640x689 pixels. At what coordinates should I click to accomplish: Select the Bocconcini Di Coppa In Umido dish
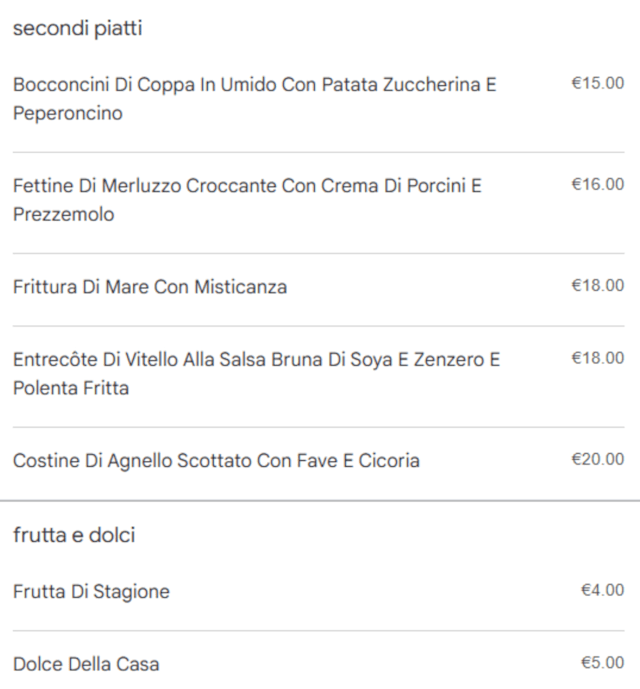click(x=254, y=85)
